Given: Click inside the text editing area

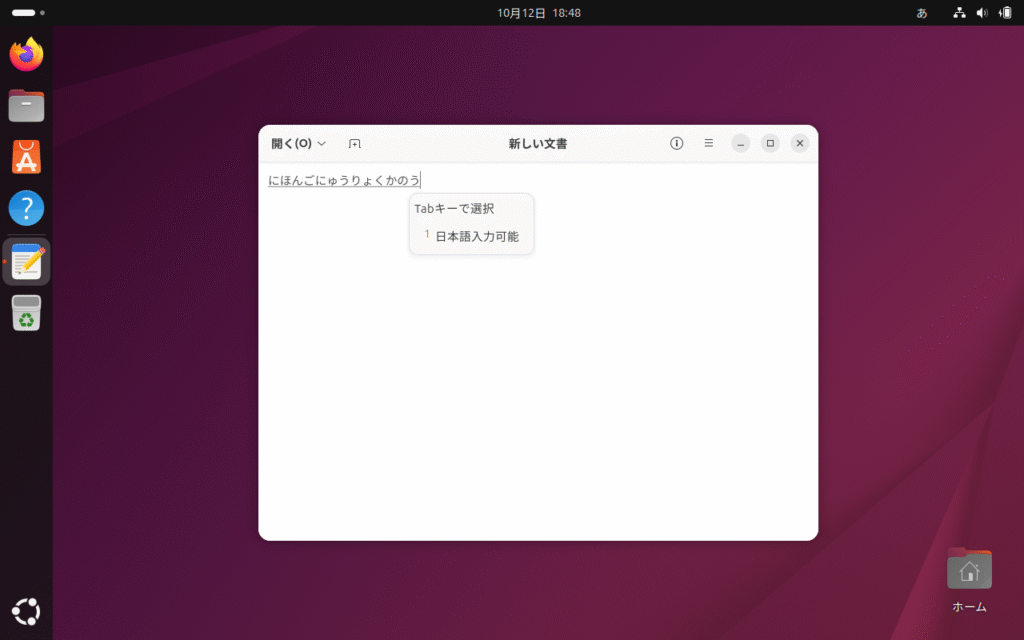Looking at the screenshot, I should (x=538, y=400).
